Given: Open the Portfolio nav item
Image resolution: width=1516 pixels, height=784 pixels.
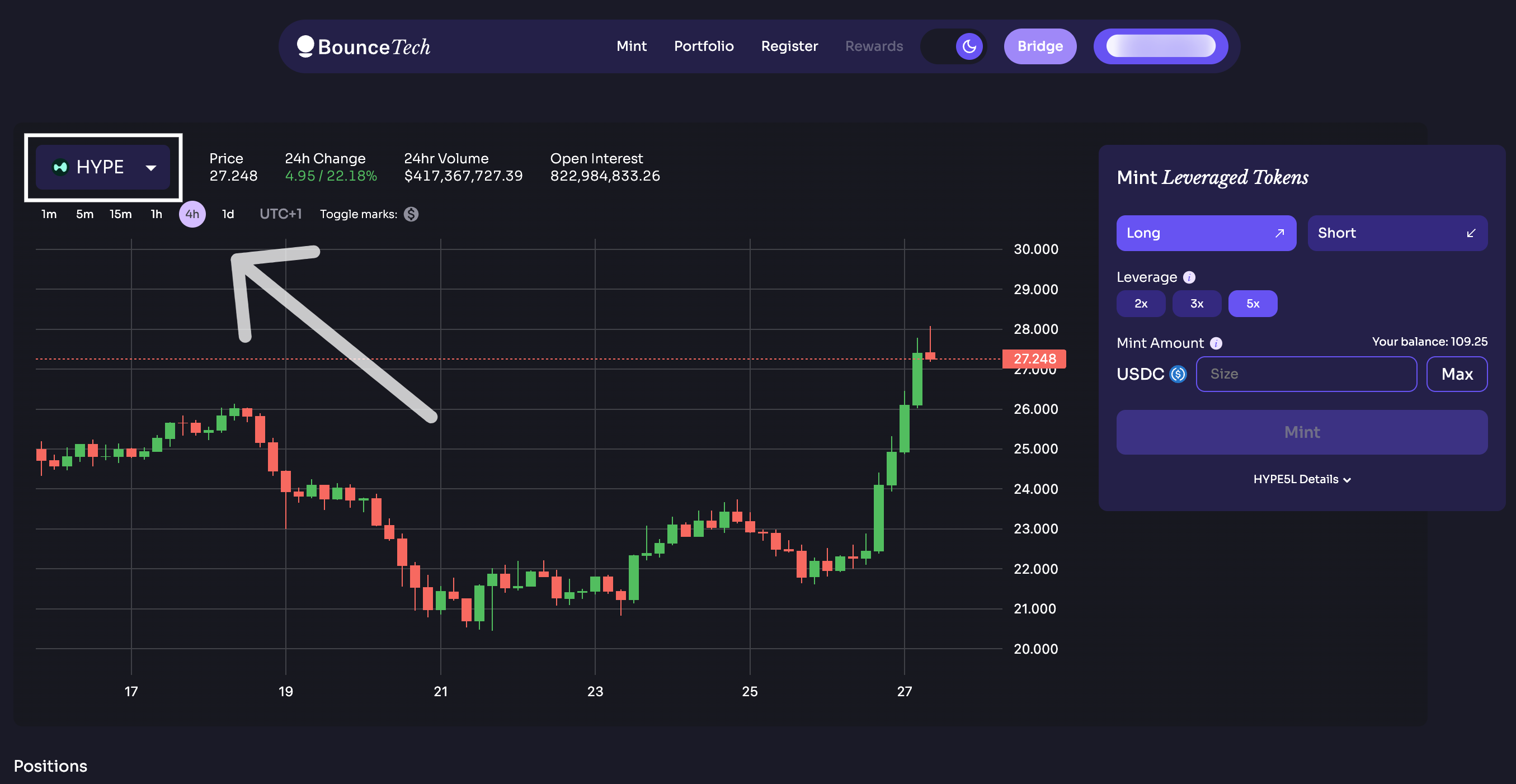Looking at the screenshot, I should [703, 46].
